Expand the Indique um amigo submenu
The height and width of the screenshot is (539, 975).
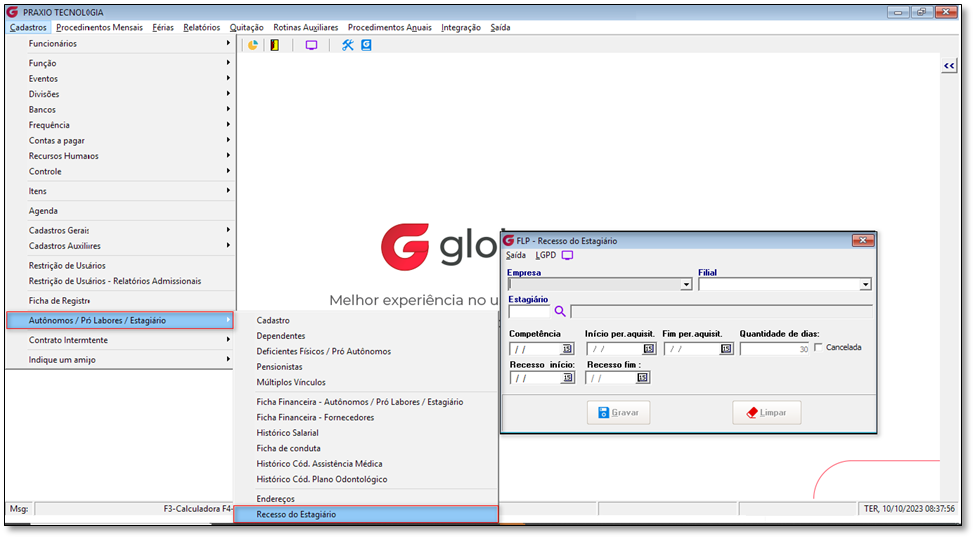tap(120, 360)
